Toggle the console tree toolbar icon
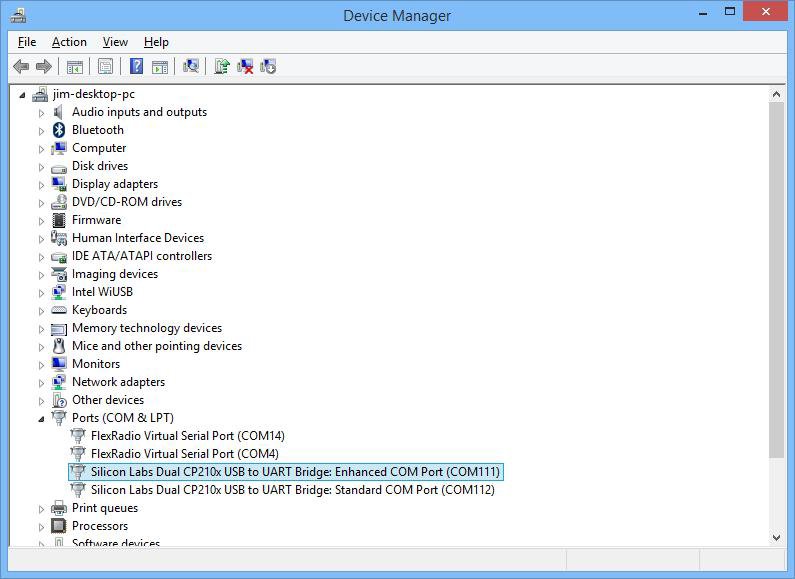 pyautogui.click(x=75, y=66)
